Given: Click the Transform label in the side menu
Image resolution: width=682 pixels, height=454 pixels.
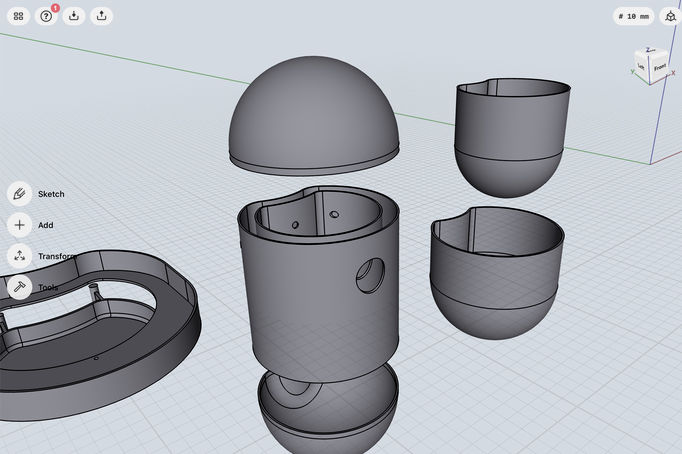Looking at the screenshot, I should (57, 256).
